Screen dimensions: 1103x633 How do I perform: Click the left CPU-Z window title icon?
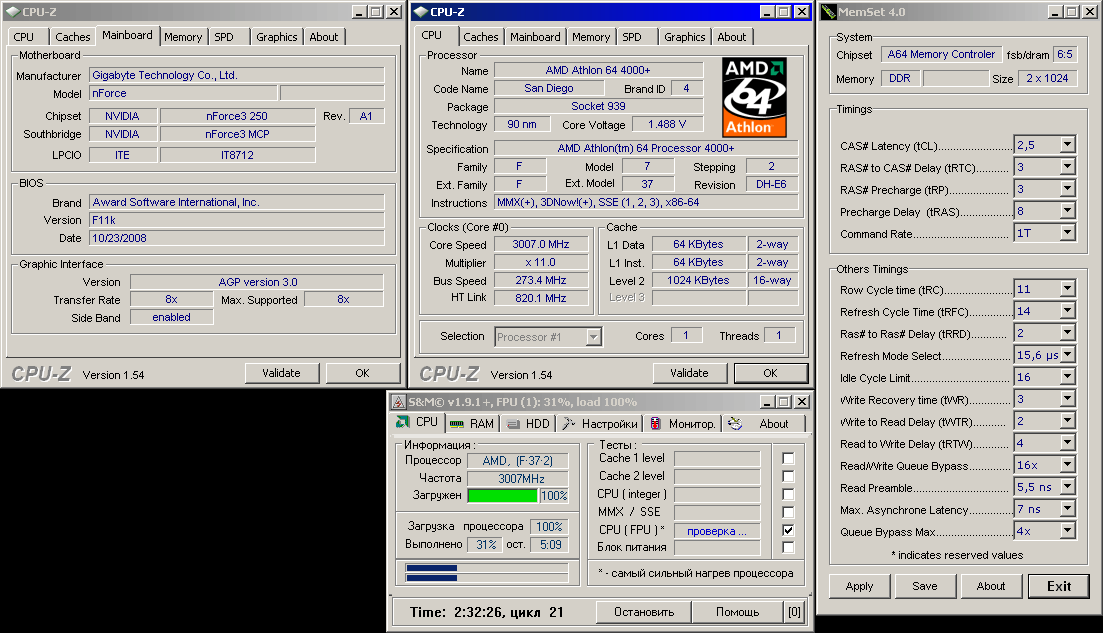tap(13, 12)
